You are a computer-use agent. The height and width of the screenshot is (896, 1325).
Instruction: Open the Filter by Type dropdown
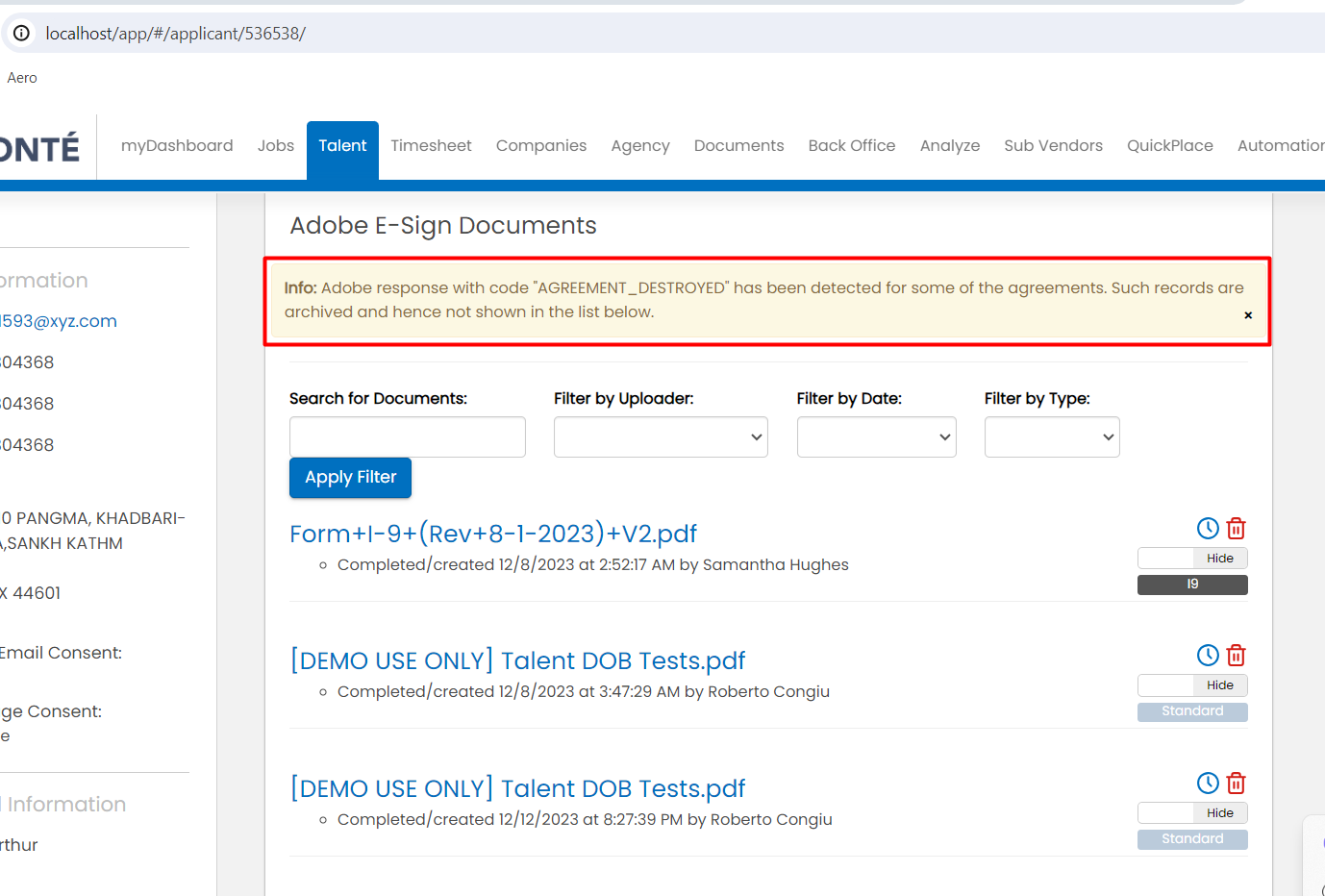[1052, 436]
